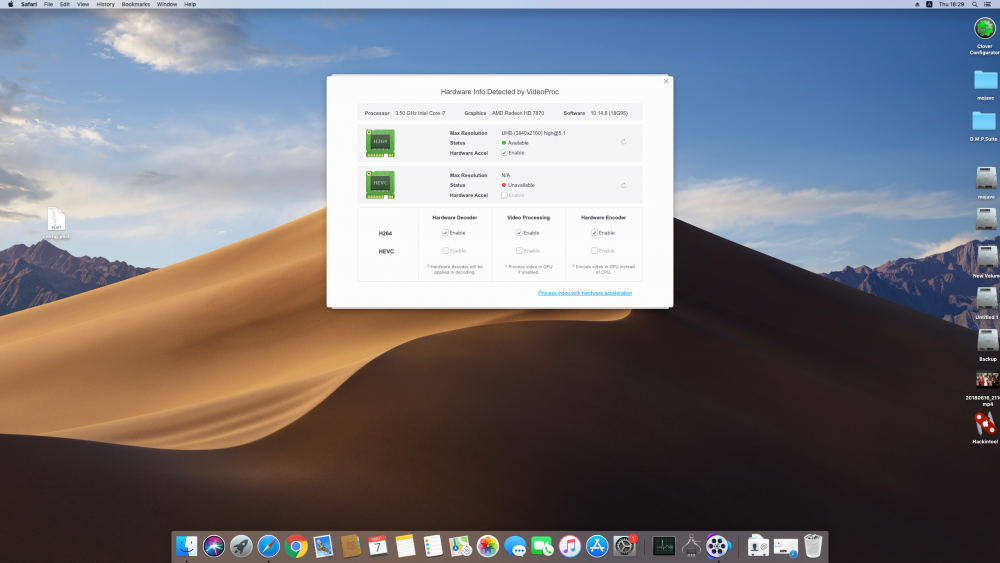Select Clover Configurator desktop icon

tap(985, 29)
